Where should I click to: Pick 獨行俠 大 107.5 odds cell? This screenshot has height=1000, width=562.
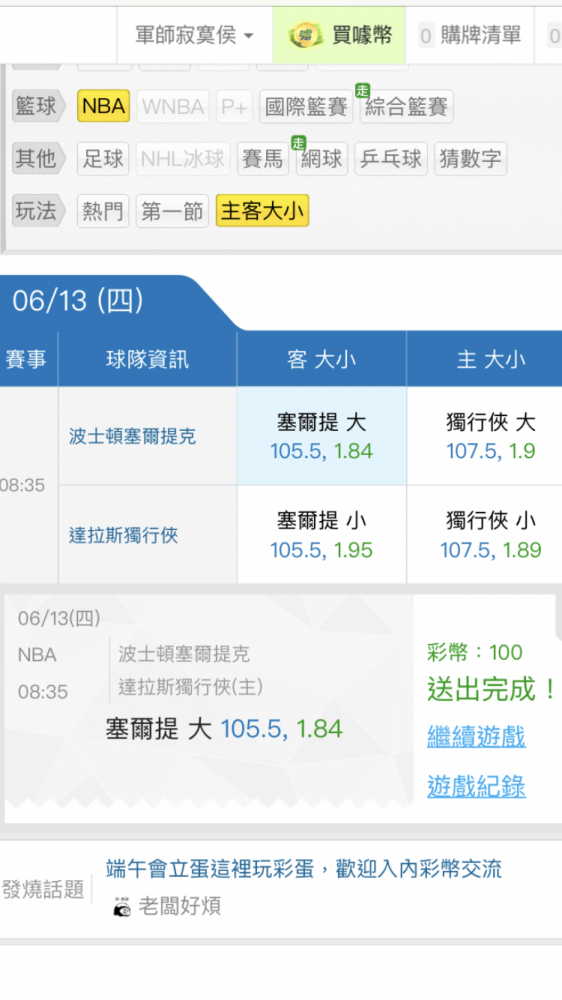pyautogui.click(x=490, y=436)
